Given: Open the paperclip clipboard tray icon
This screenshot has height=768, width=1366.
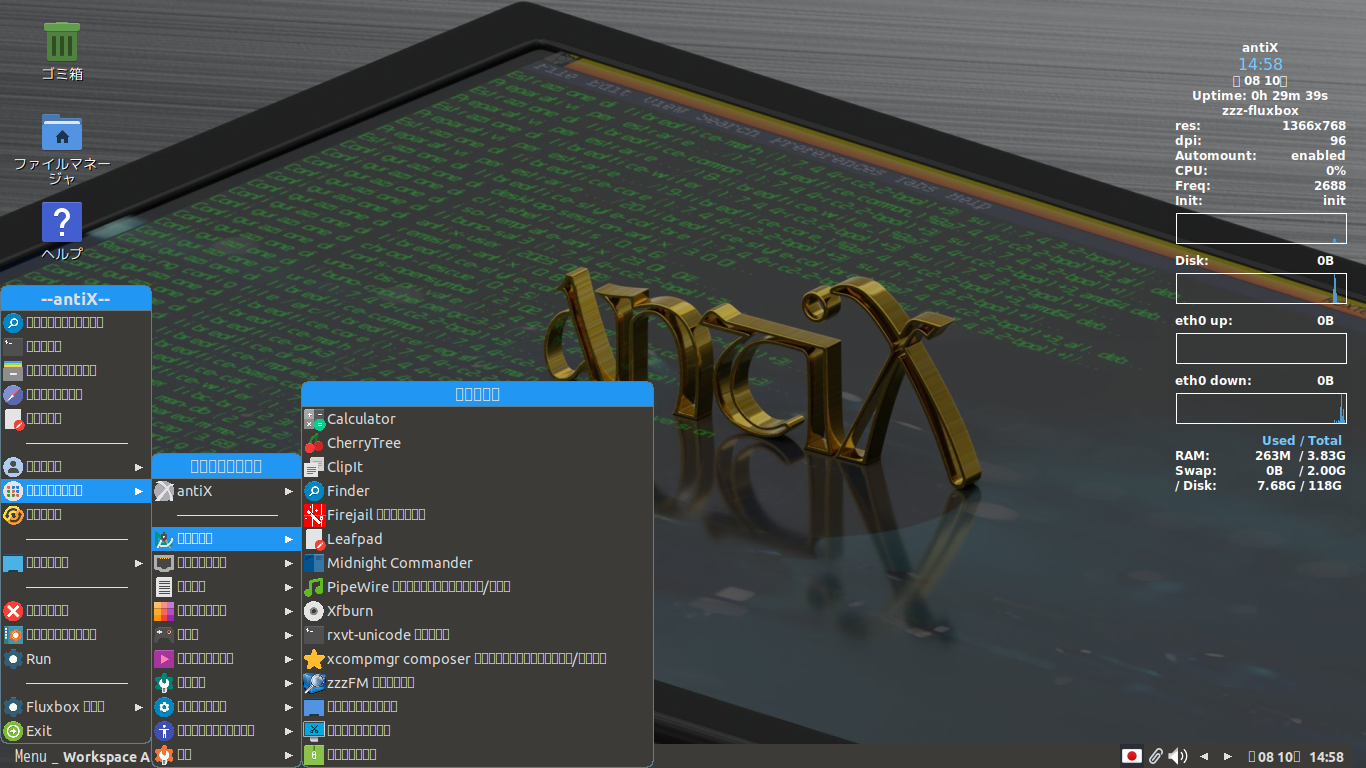Looking at the screenshot, I should pos(1155,756).
